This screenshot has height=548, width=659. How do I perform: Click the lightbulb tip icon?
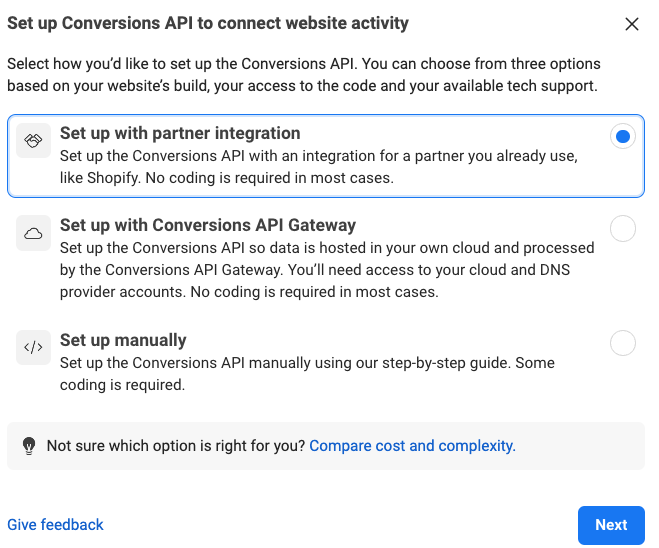coord(29,446)
